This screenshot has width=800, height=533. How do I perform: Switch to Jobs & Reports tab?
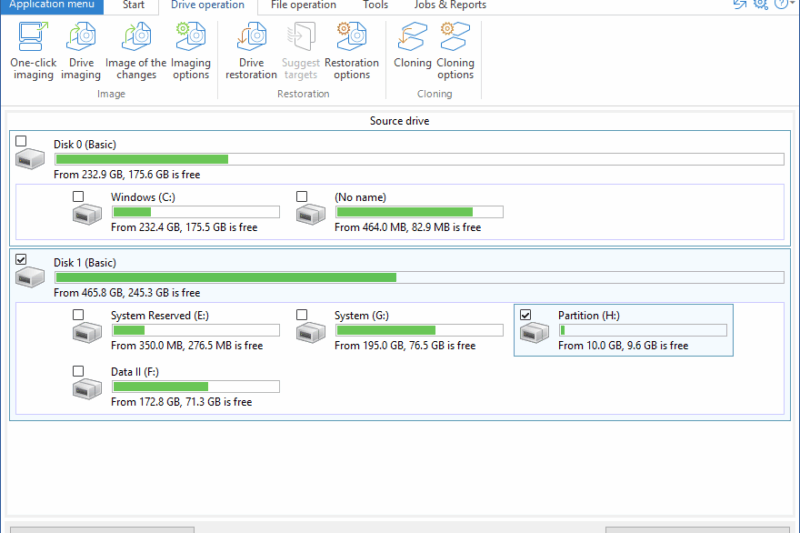pos(450,5)
